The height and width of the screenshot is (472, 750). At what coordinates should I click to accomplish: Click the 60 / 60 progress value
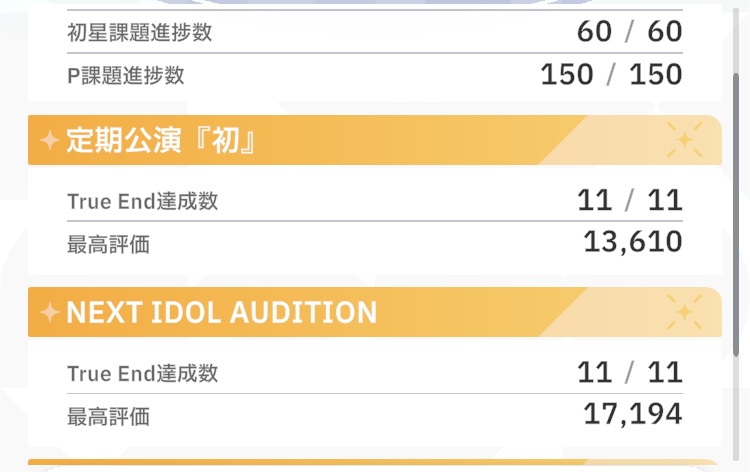[629, 32]
